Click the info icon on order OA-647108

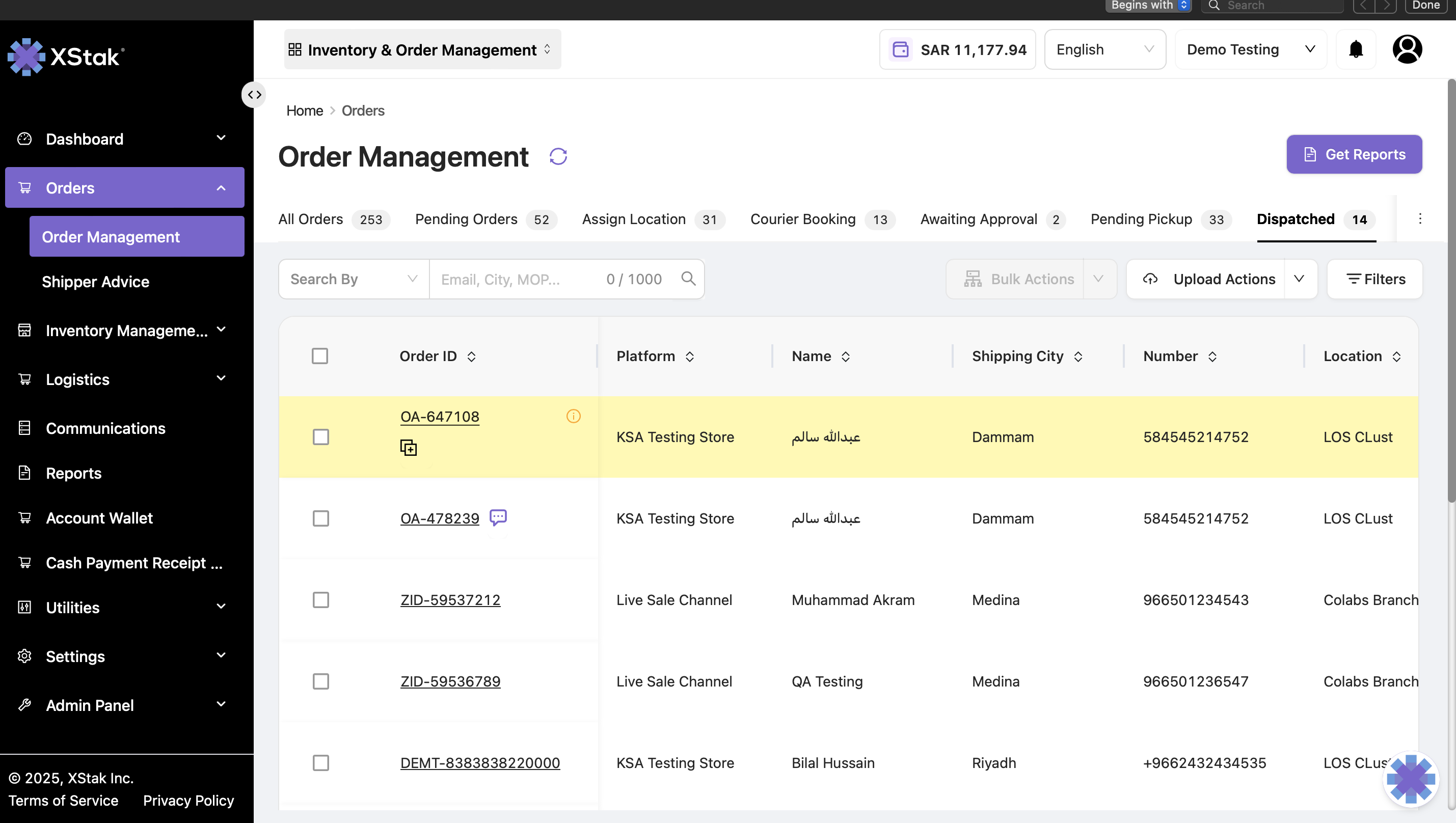(573, 417)
